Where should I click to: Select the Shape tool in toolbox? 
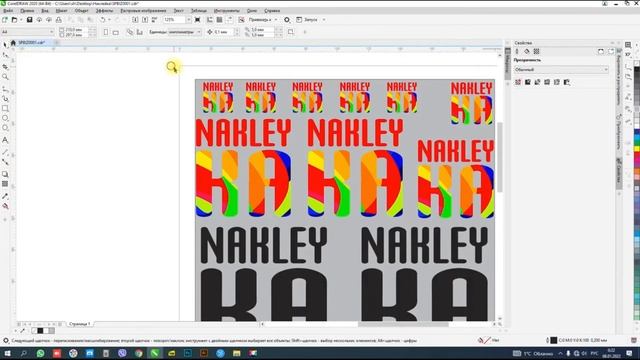tap(5, 55)
